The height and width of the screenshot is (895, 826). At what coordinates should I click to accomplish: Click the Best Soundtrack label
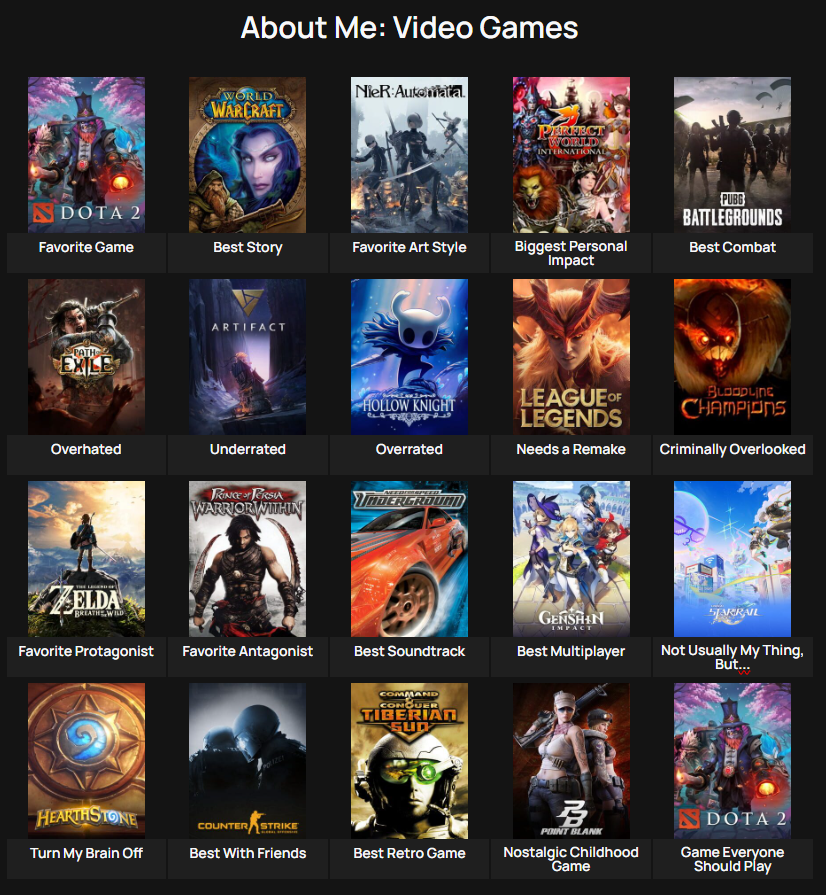click(409, 651)
